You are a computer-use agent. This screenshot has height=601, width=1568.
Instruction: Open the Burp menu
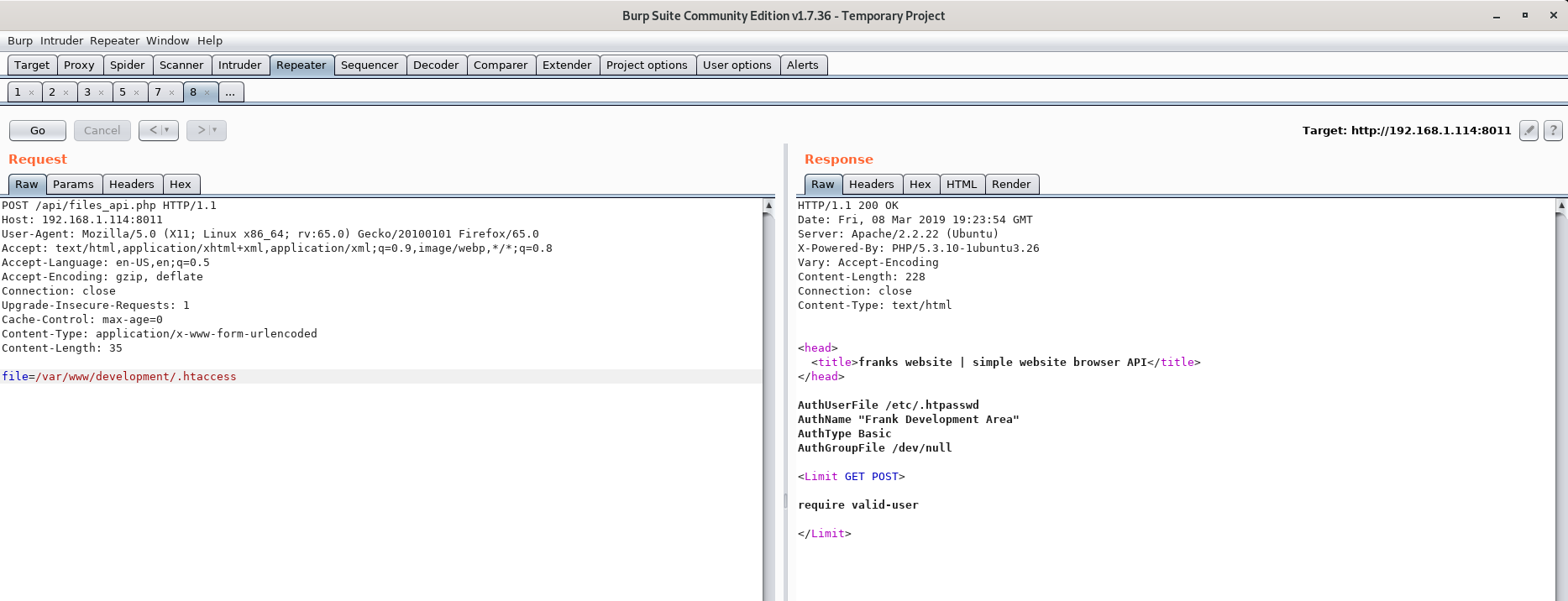(20, 40)
